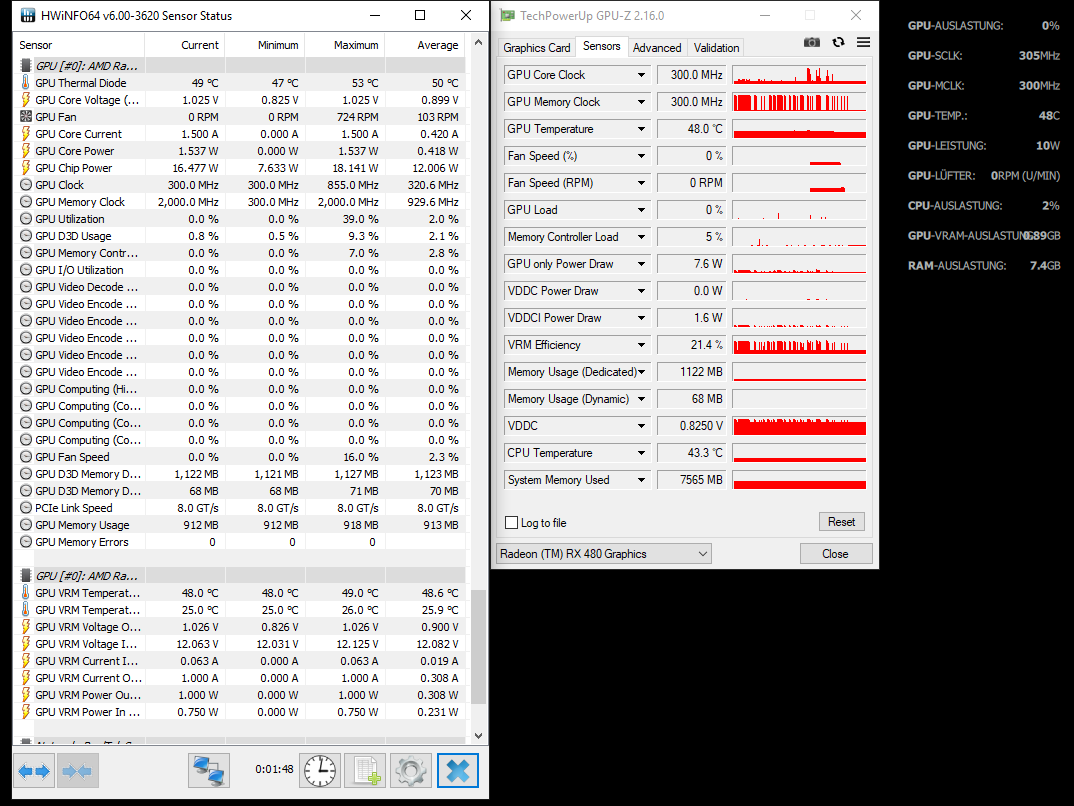This screenshot has width=1074, height=806.
Task: Click the PCIe Link Speed circle icon
Action: tap(25, 508)
